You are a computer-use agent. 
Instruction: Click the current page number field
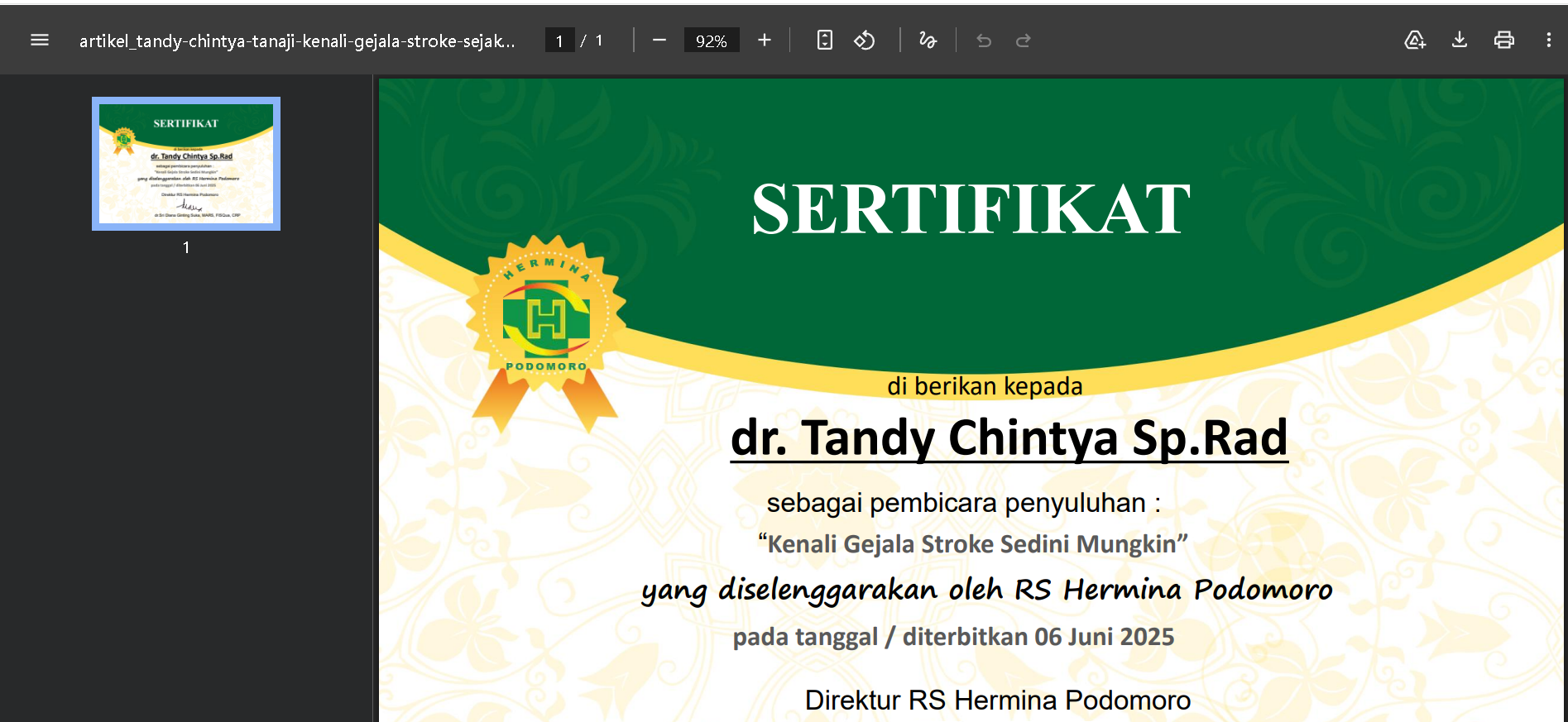click(x=560, y=41)
